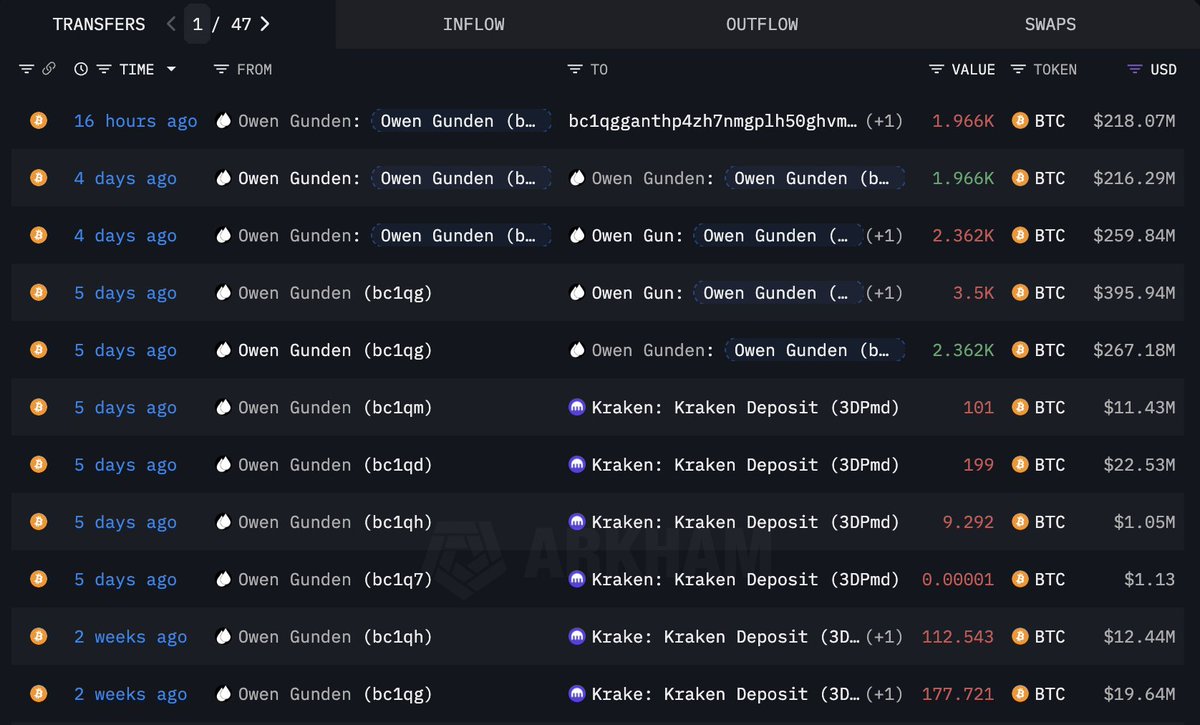Open the SWAPS tab
The height and width of the screenshot is (725, 1200).
pos(1050,24)
